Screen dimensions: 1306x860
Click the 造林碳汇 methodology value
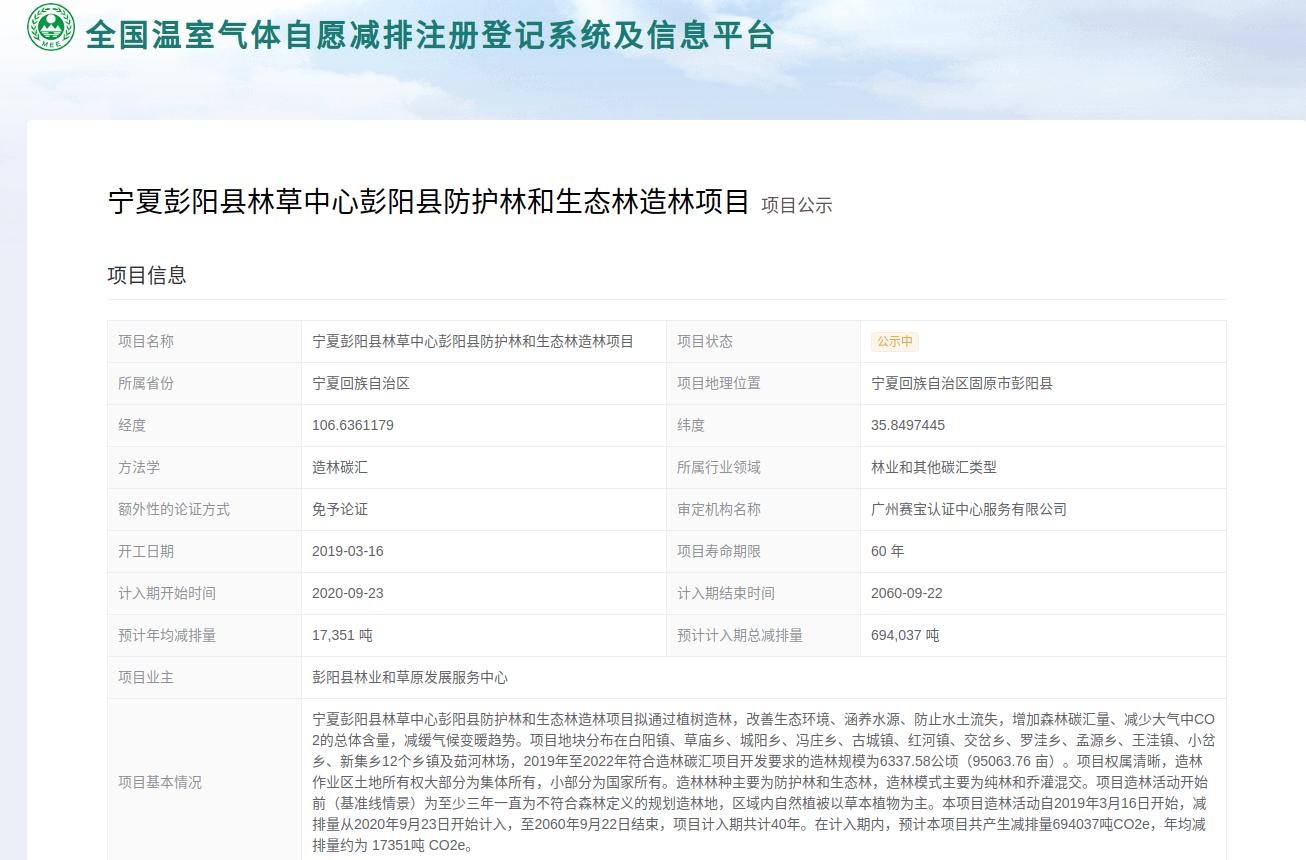340,468
